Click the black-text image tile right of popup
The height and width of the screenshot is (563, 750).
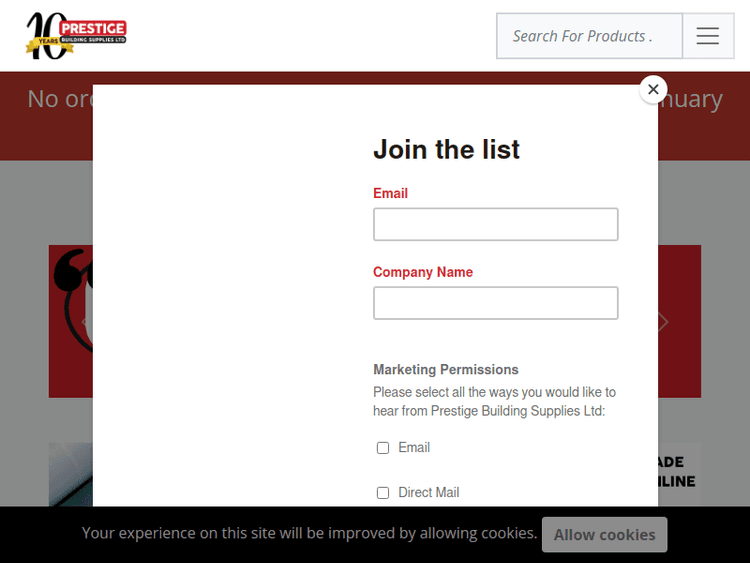click(678, 472)
